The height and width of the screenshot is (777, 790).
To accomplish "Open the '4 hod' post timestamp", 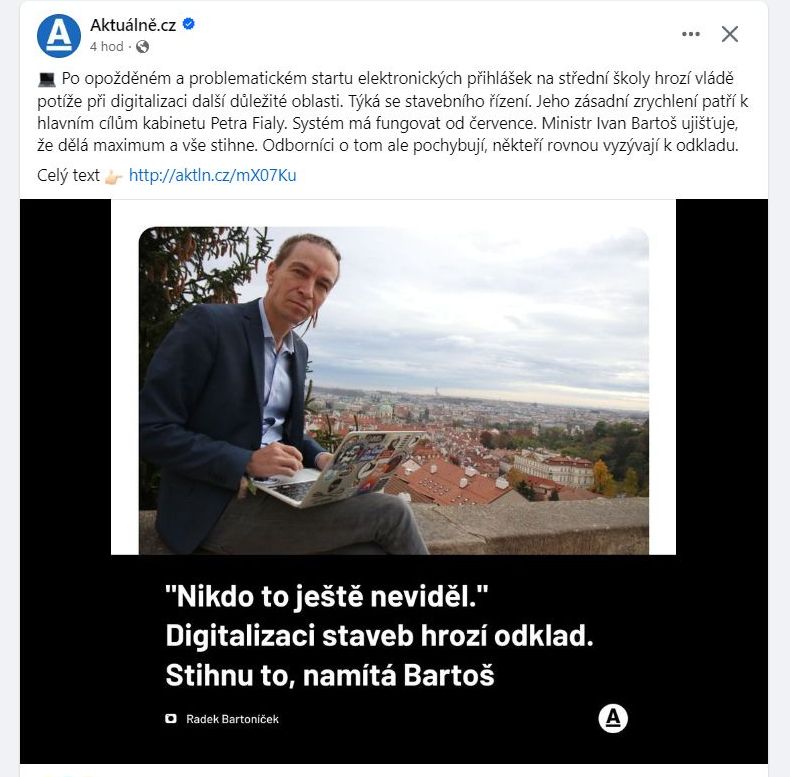I will click(107, 46).
